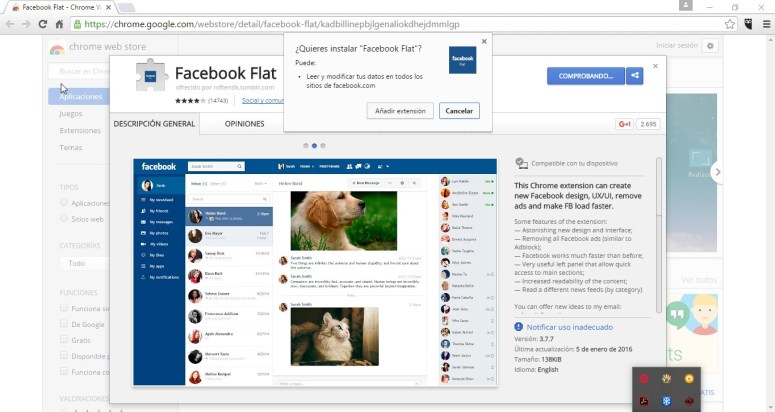Click the orange circular tray icon
This screenshot has width=775, height=412.
[x=689, y=379]
